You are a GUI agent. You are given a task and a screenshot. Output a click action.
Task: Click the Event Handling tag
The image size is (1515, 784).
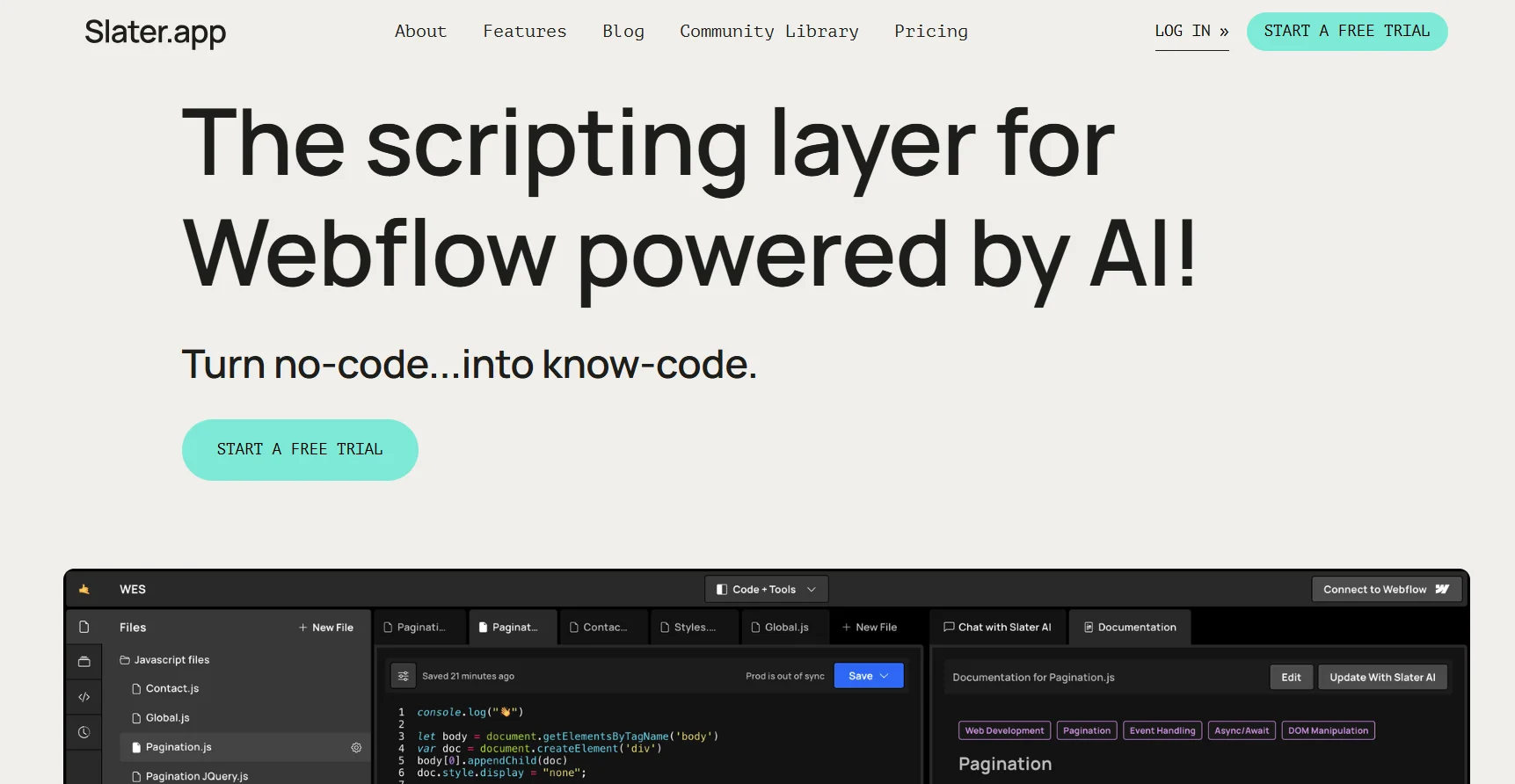[1162, 730]
